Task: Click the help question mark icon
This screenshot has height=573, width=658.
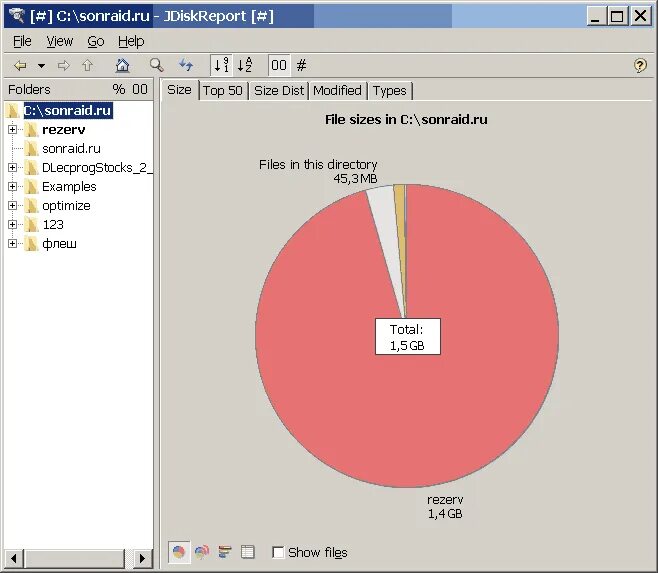Action: (640, 65)
